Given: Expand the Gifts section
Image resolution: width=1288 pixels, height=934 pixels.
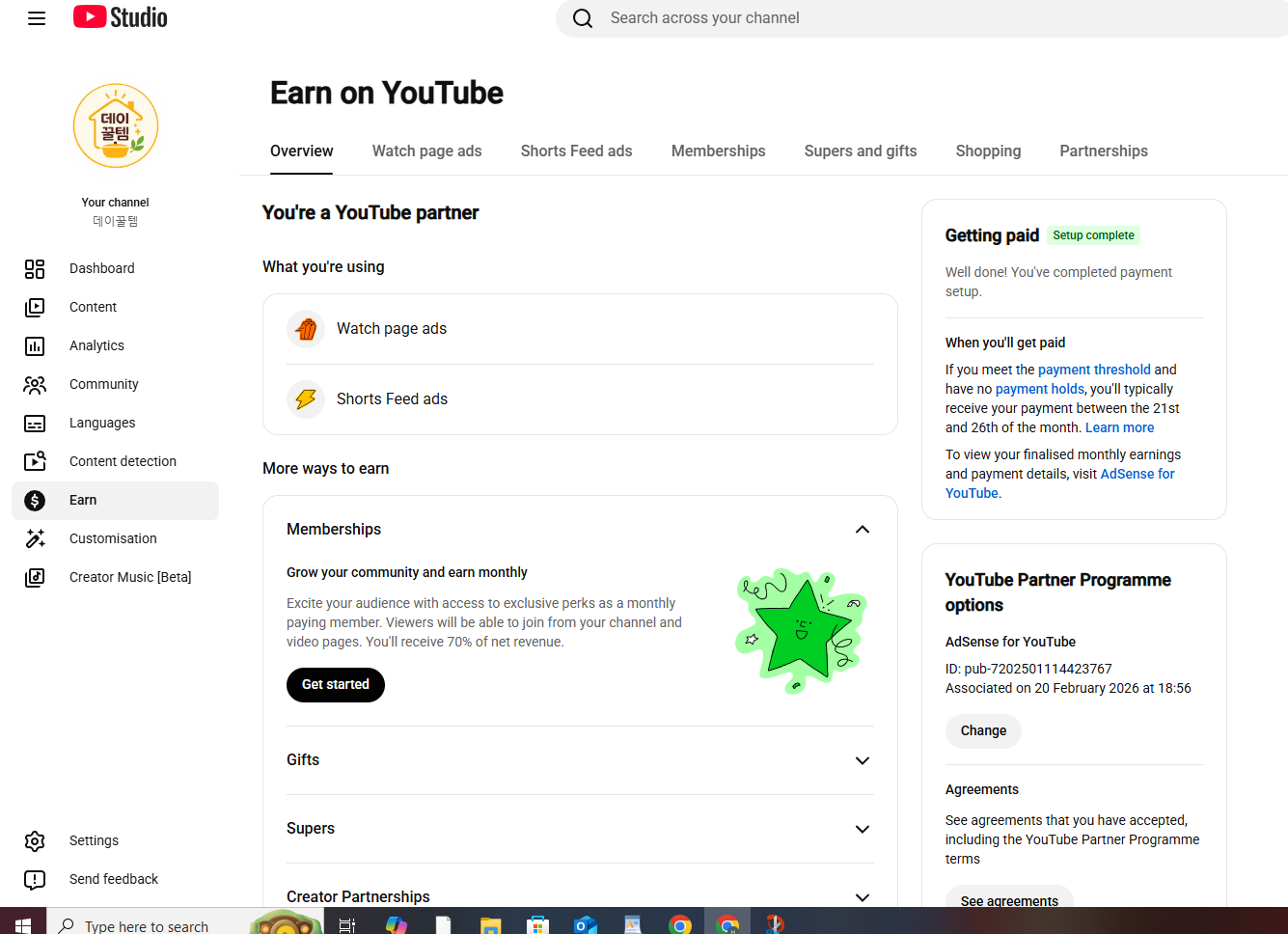Looking at the screenshot, I should coord(863,760).
